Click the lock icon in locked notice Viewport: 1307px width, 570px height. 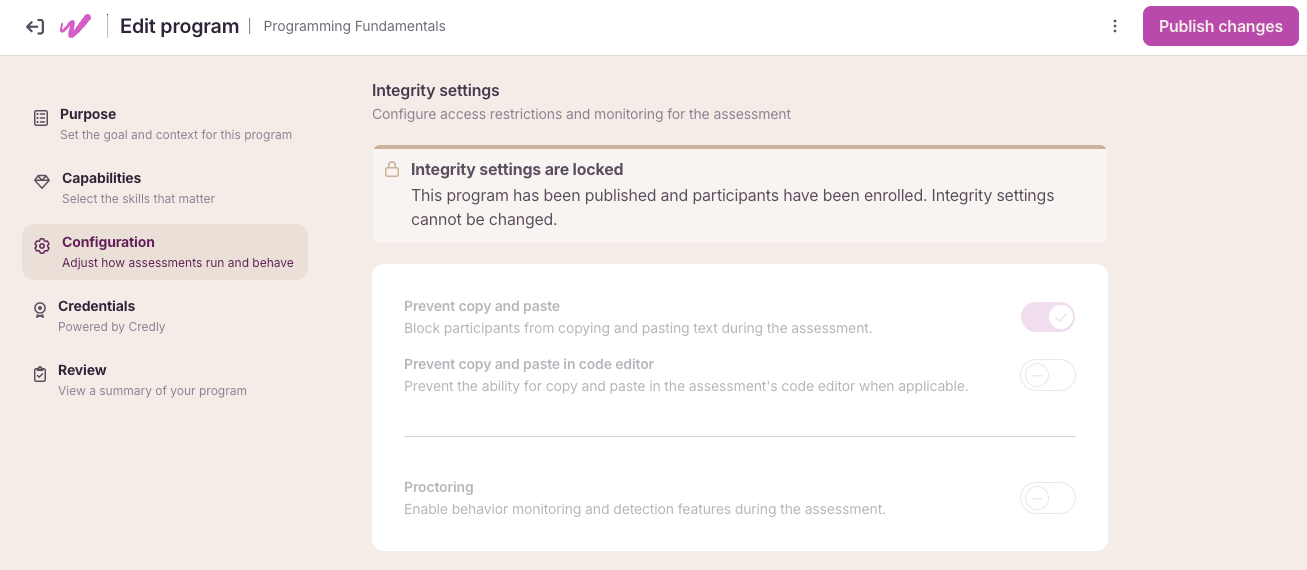[x=392, y=170]
